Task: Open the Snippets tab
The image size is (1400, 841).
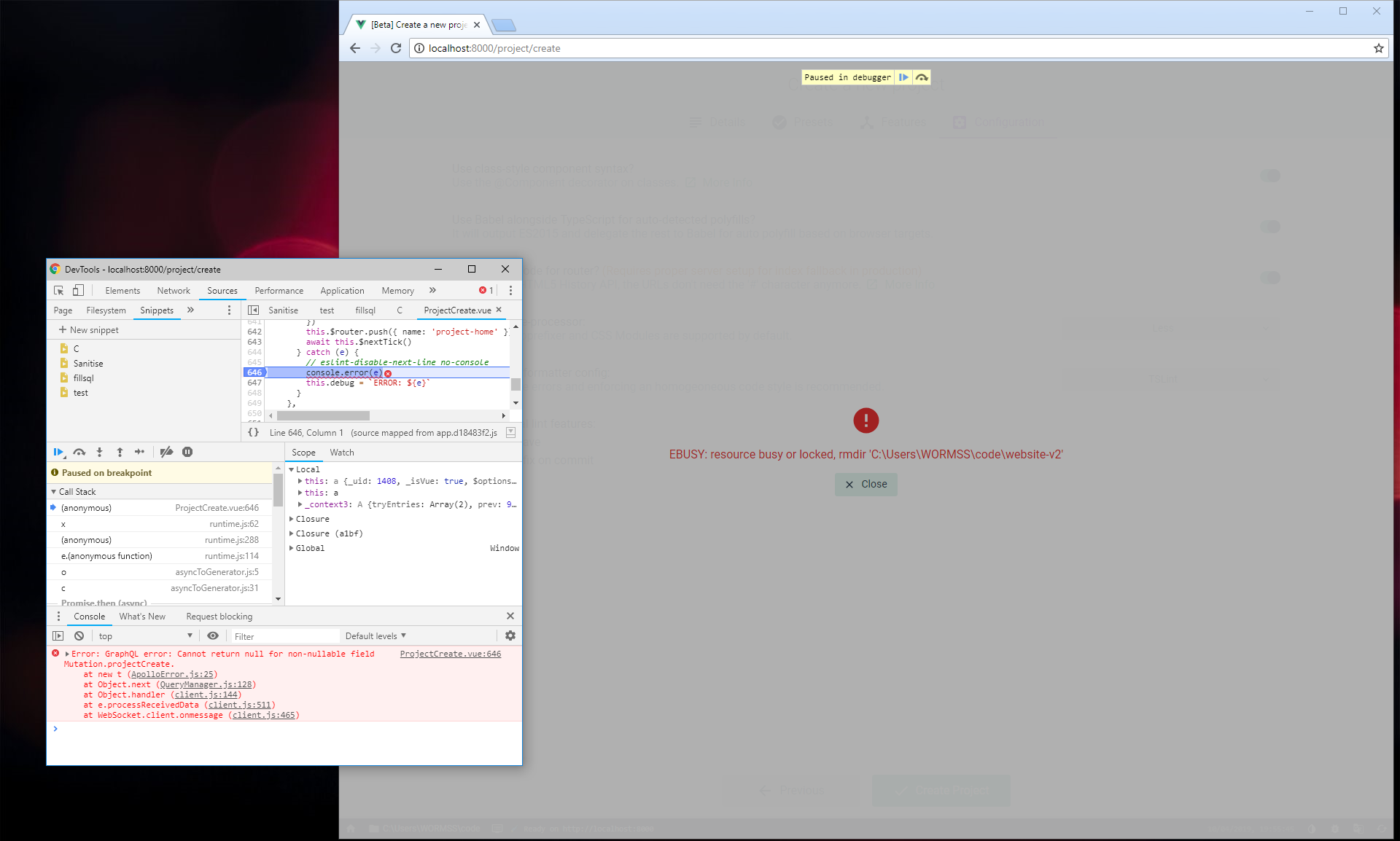Action: pyautogui.click(x=156, y=310)
